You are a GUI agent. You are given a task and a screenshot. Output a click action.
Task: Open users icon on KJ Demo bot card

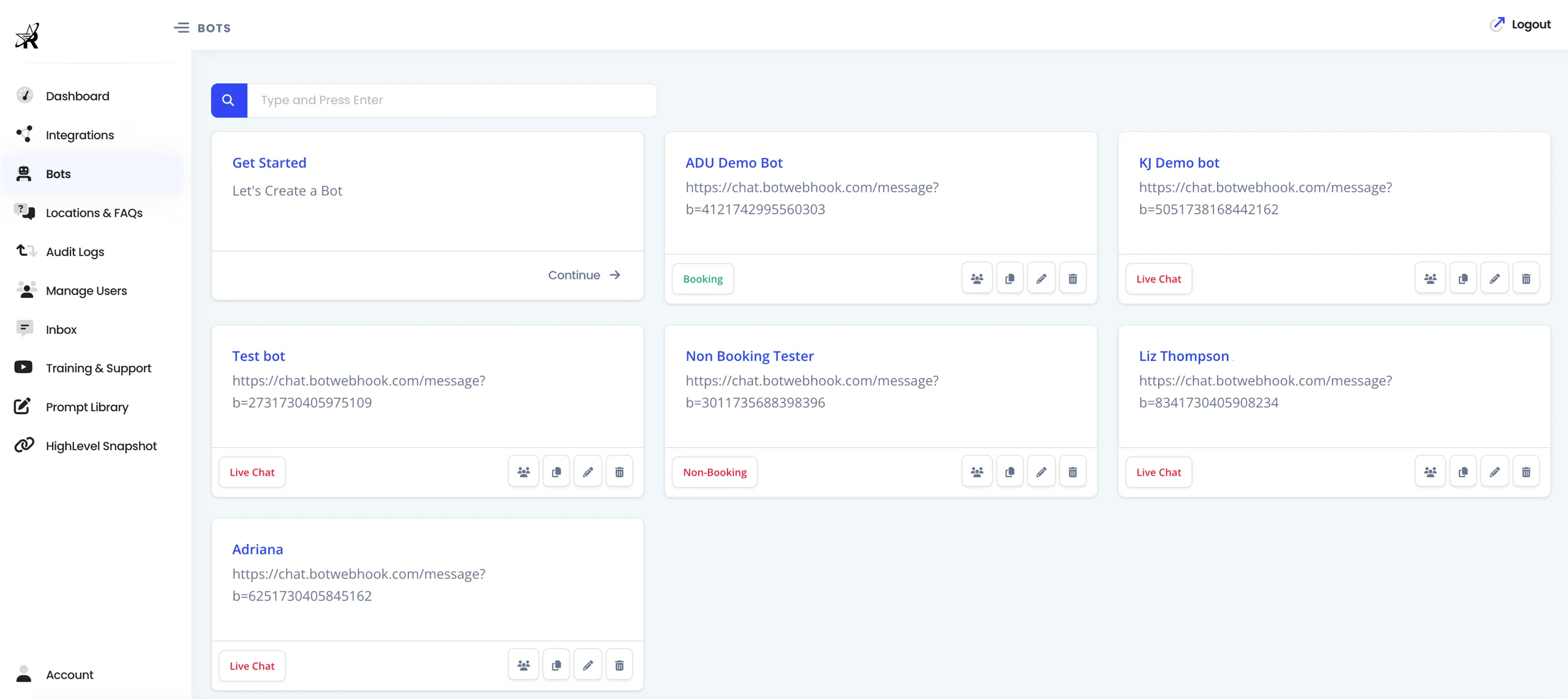[1430, 279]
